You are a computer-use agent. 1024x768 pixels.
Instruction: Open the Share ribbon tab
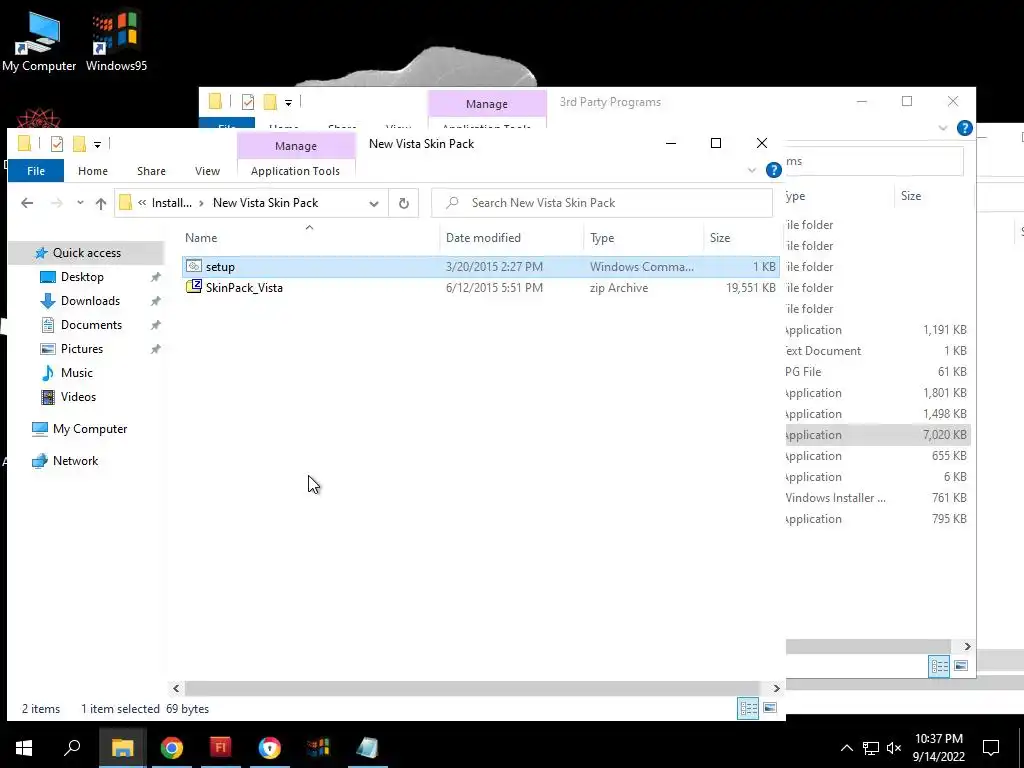(x=151, y=171)
